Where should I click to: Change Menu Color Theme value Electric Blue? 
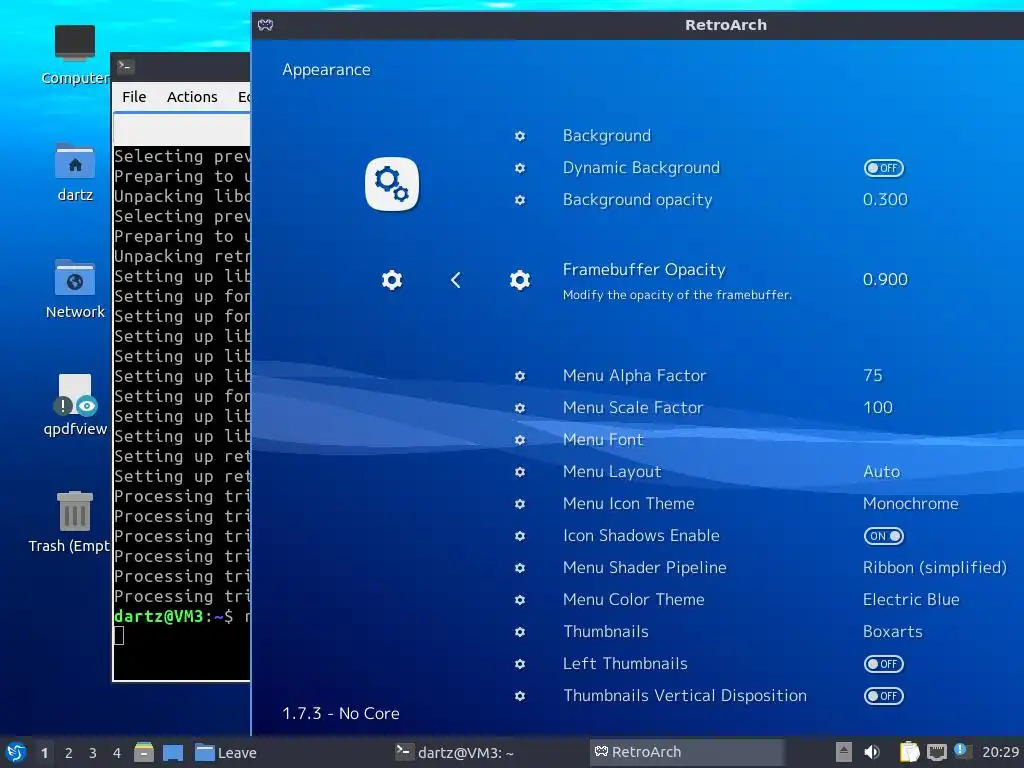tap(911, 600)
